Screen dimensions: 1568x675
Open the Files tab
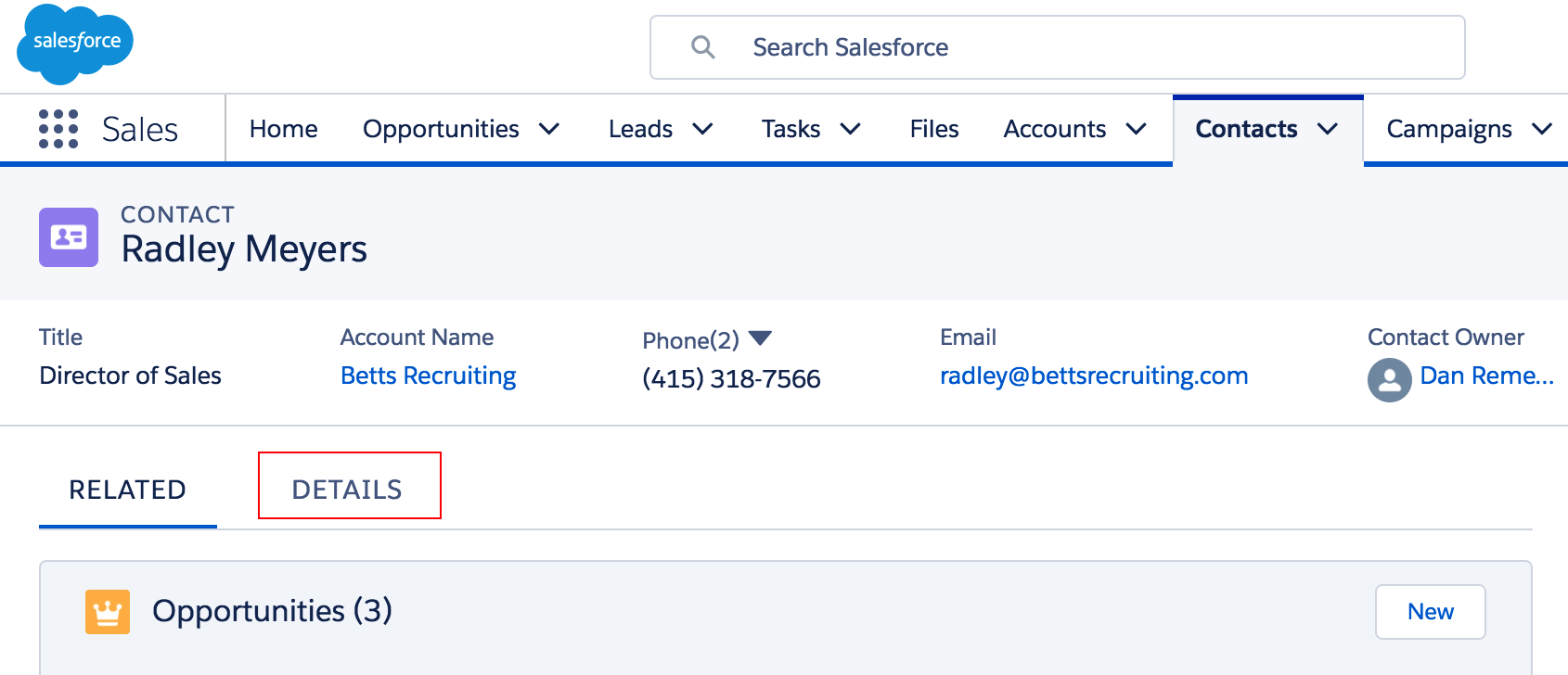[x=933, y=129]
